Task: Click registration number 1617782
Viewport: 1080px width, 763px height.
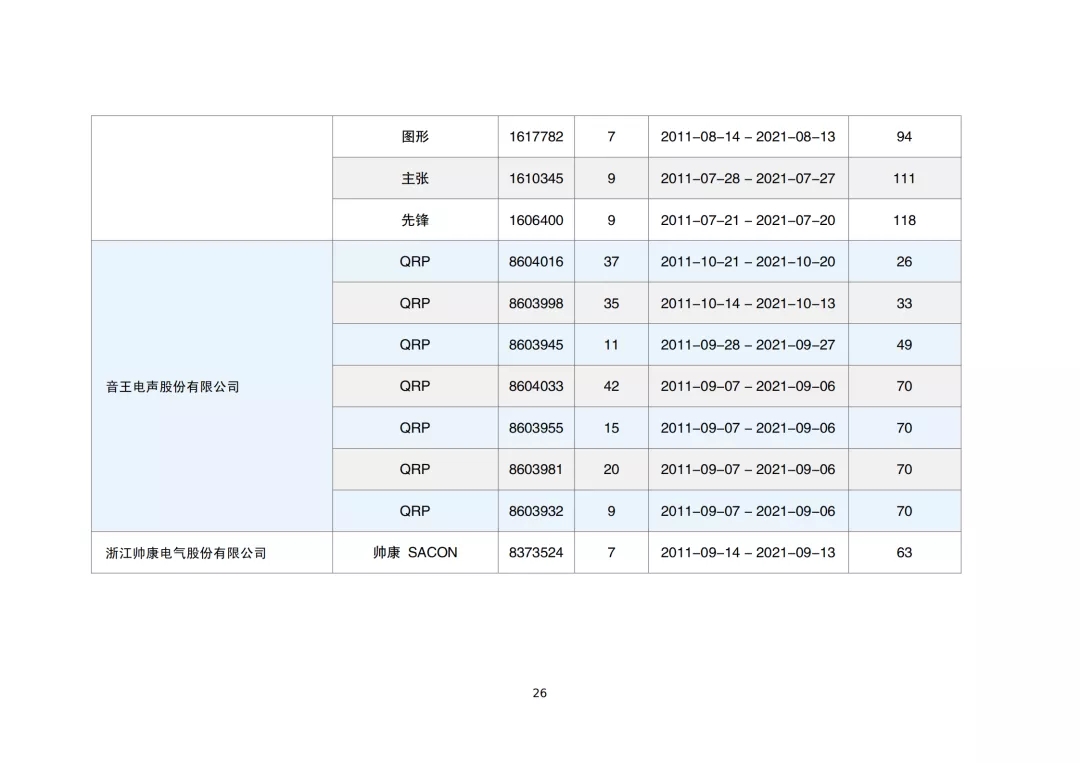Action: [536, 136]
